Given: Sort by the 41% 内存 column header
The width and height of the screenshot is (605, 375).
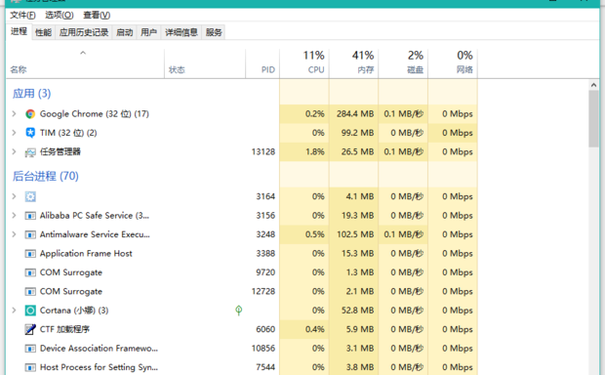Looking at the screenshot, I should tap(354, 64).
